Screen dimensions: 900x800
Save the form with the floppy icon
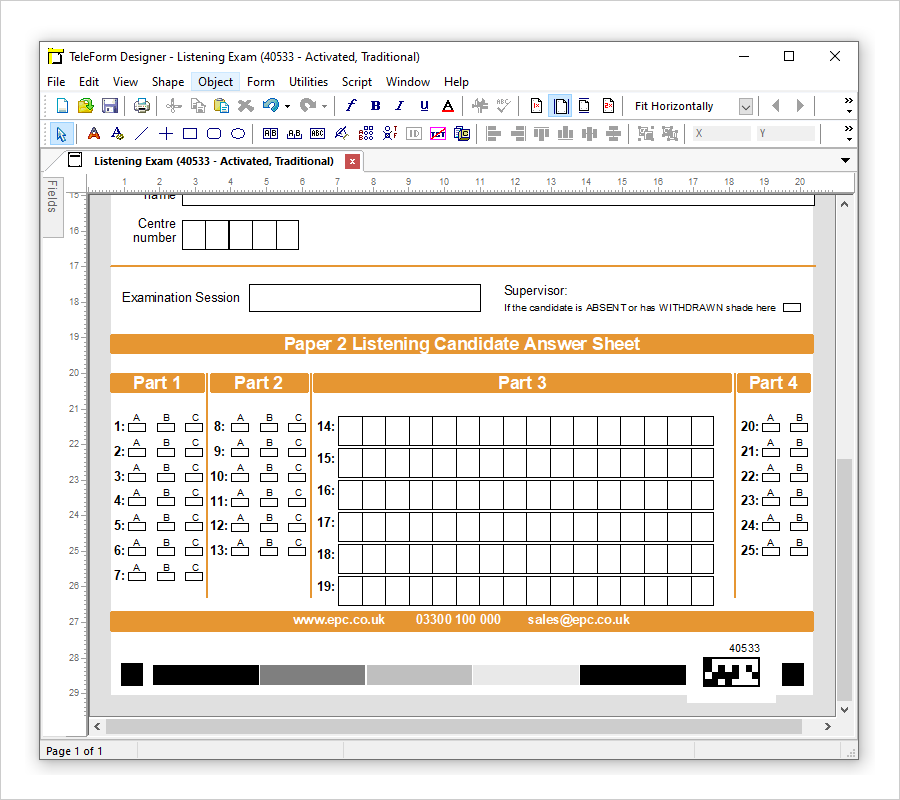109,106
